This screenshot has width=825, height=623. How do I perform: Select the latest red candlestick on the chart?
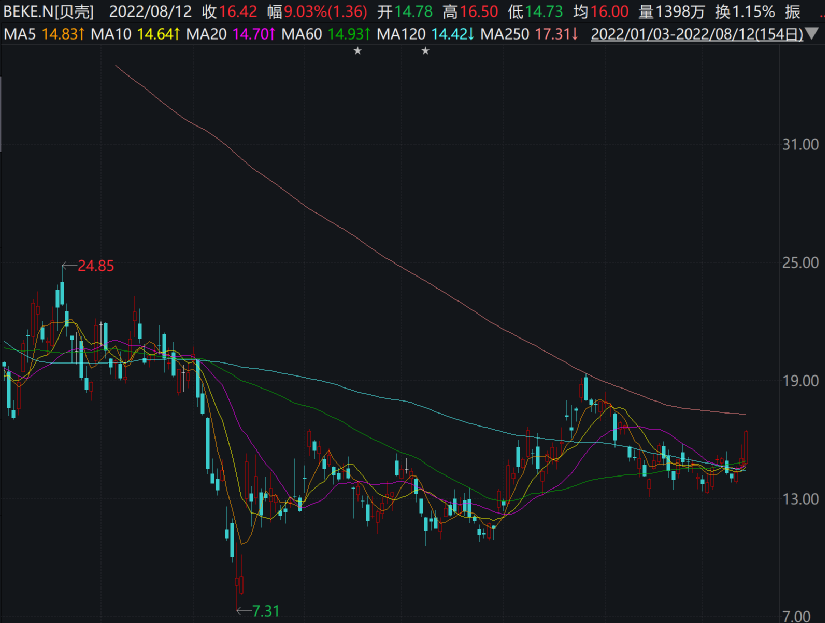pos(745,446)
